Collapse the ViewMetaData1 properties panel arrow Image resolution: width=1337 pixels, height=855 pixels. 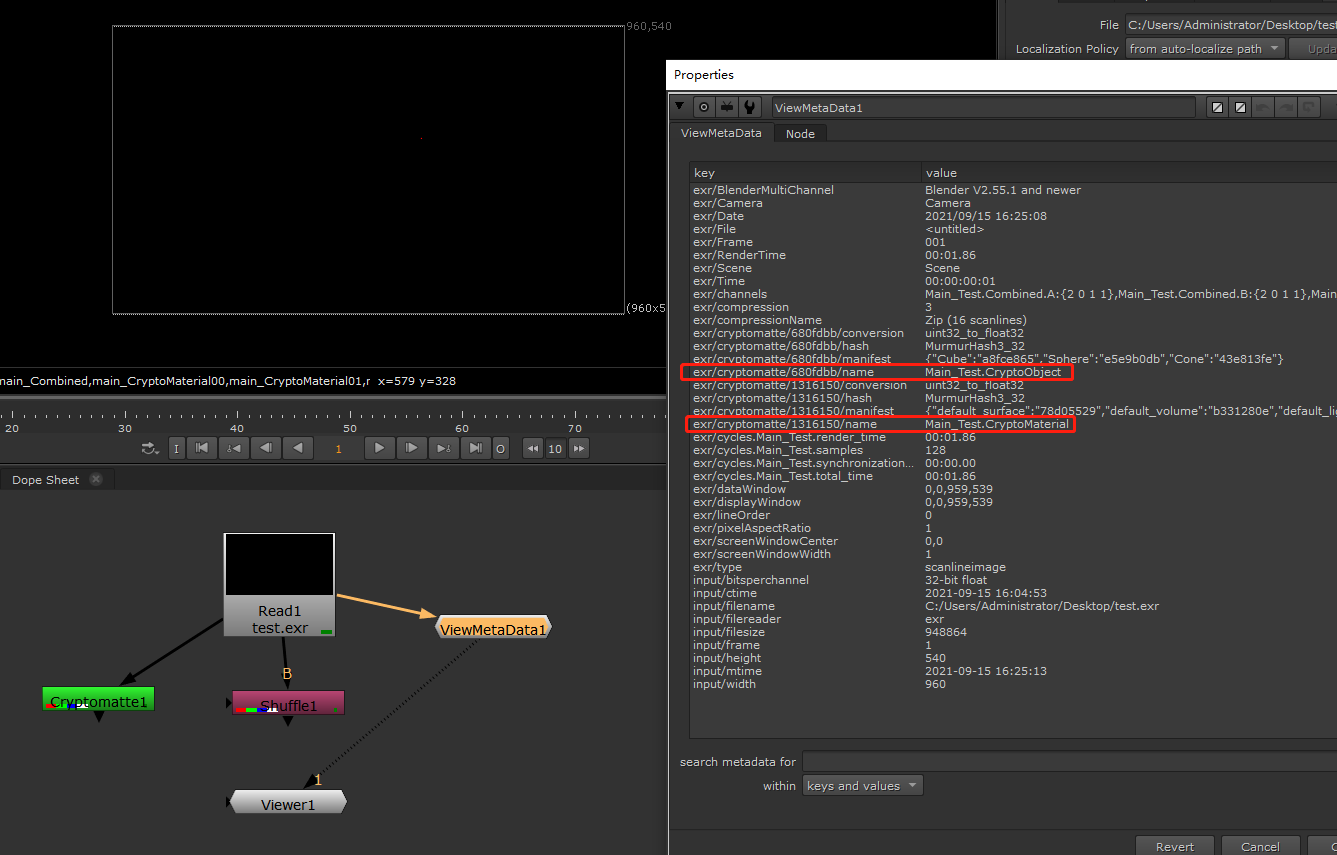(x=680, y=107)
